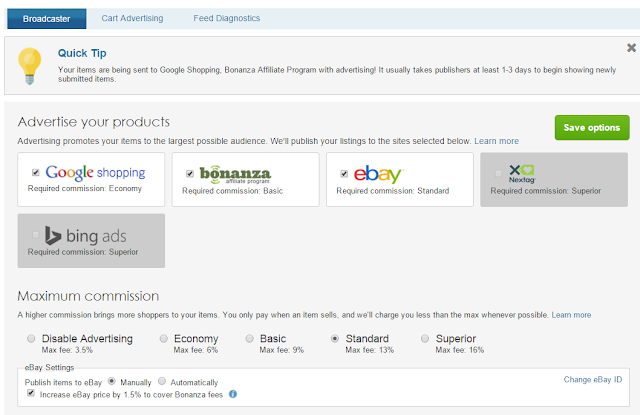Click the Change eBay ID link
Viewport: 640px width, 415px height.
pyautogui.click(x=593, y=379)
